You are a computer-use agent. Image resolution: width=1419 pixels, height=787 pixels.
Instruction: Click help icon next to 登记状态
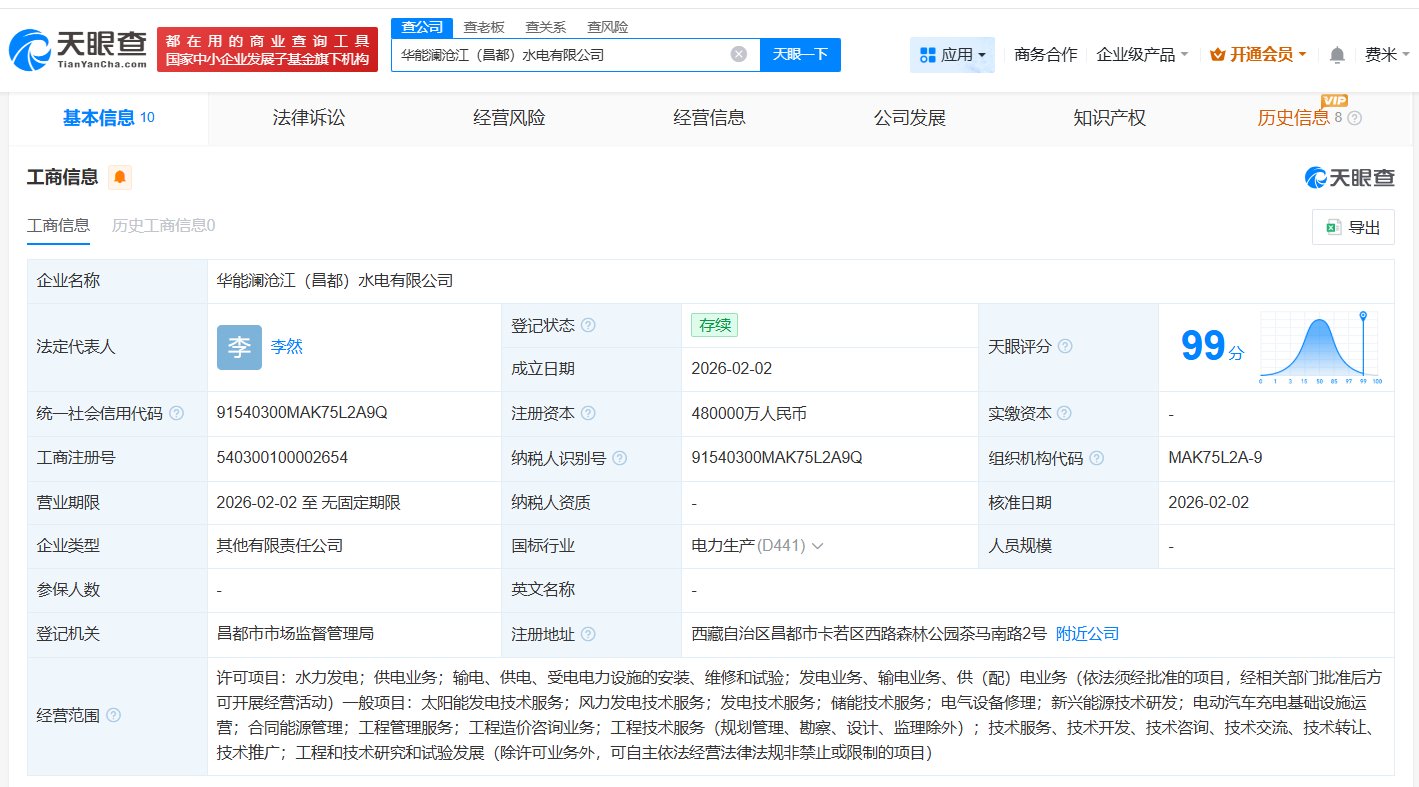[588, 326]
